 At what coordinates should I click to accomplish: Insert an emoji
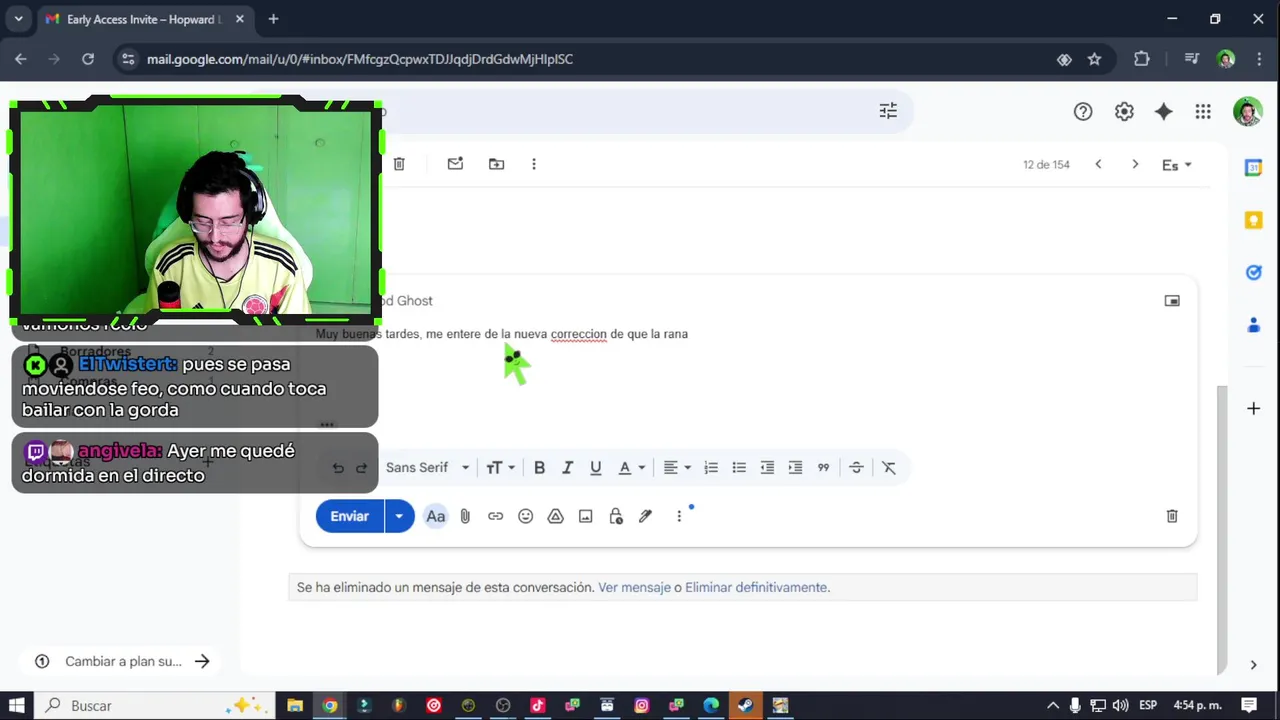coord(525,516)
